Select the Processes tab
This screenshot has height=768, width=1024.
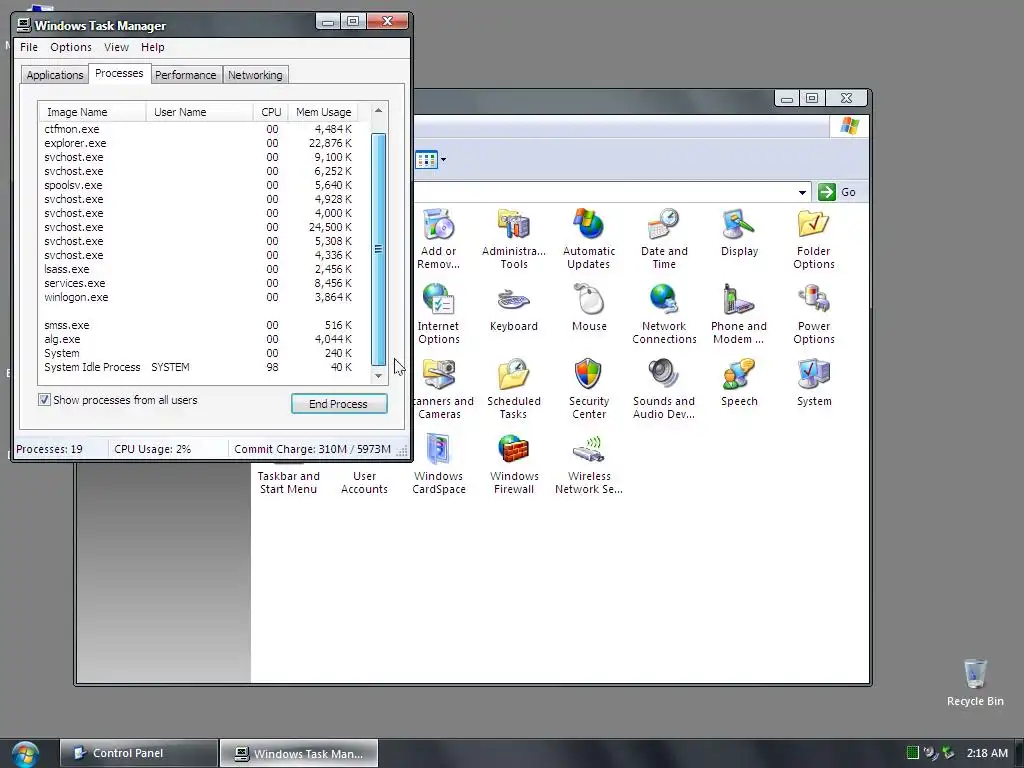(119, 73)
